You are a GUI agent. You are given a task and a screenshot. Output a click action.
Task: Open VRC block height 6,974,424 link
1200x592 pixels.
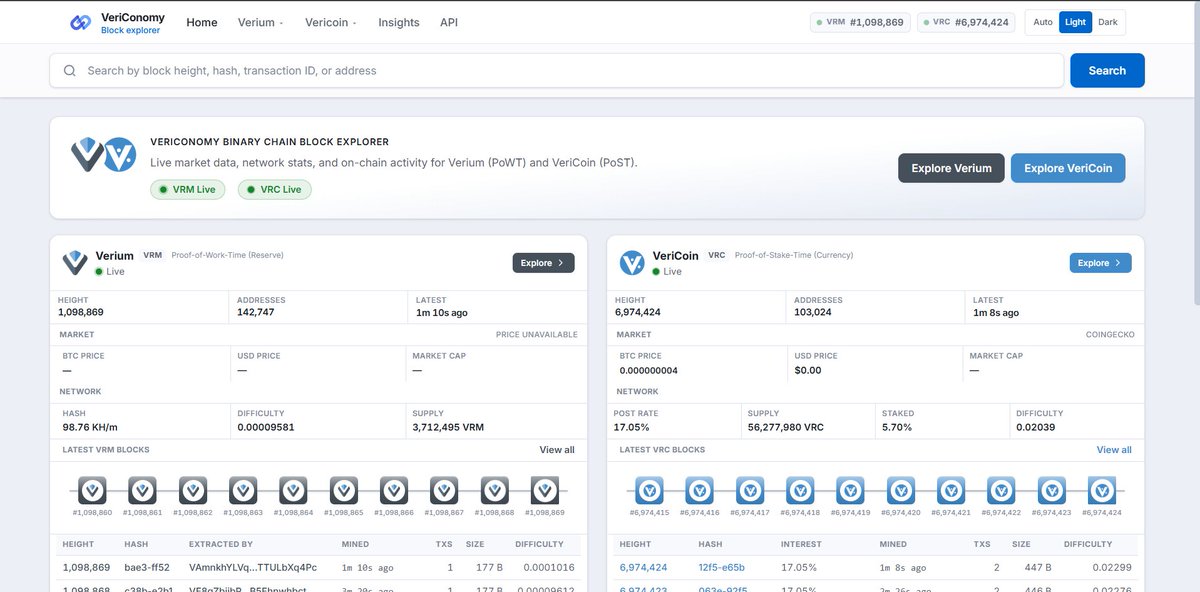[644, 567]
